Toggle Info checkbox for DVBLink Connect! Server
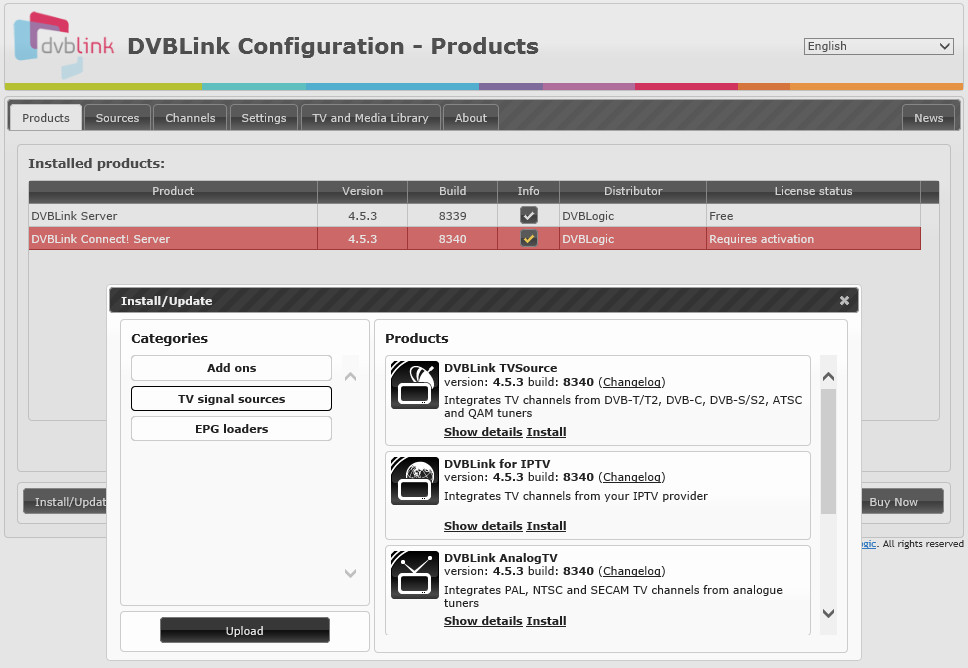This screenshot has width=968, height=668. tap(528, 238)
